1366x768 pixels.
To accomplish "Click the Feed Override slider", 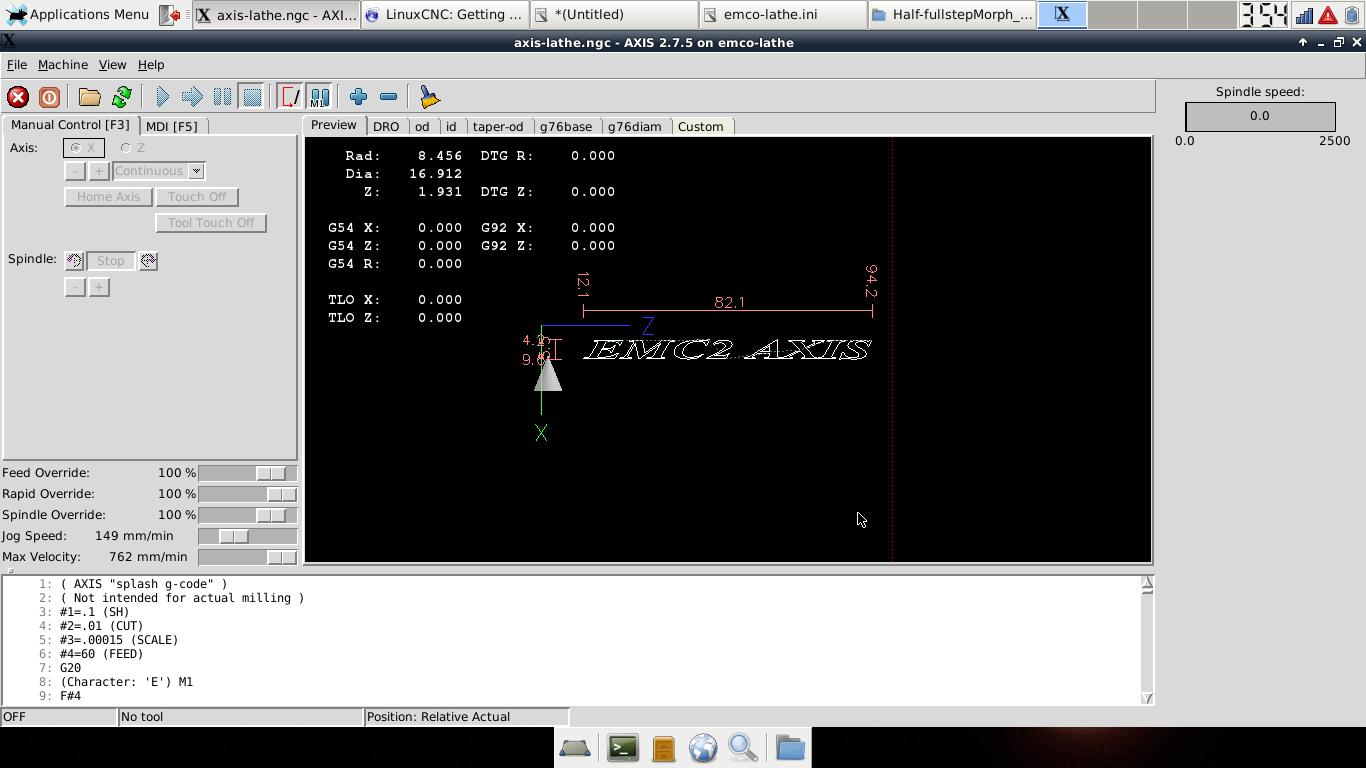I will pos(248,473).
